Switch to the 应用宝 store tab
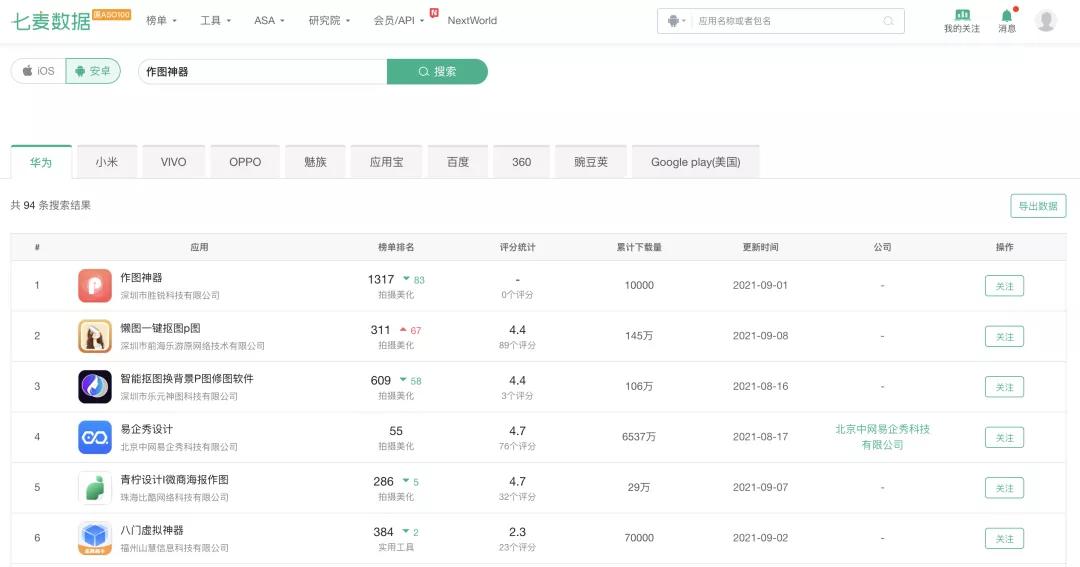This screenshot has height=567, width=1080. point(386,162)
